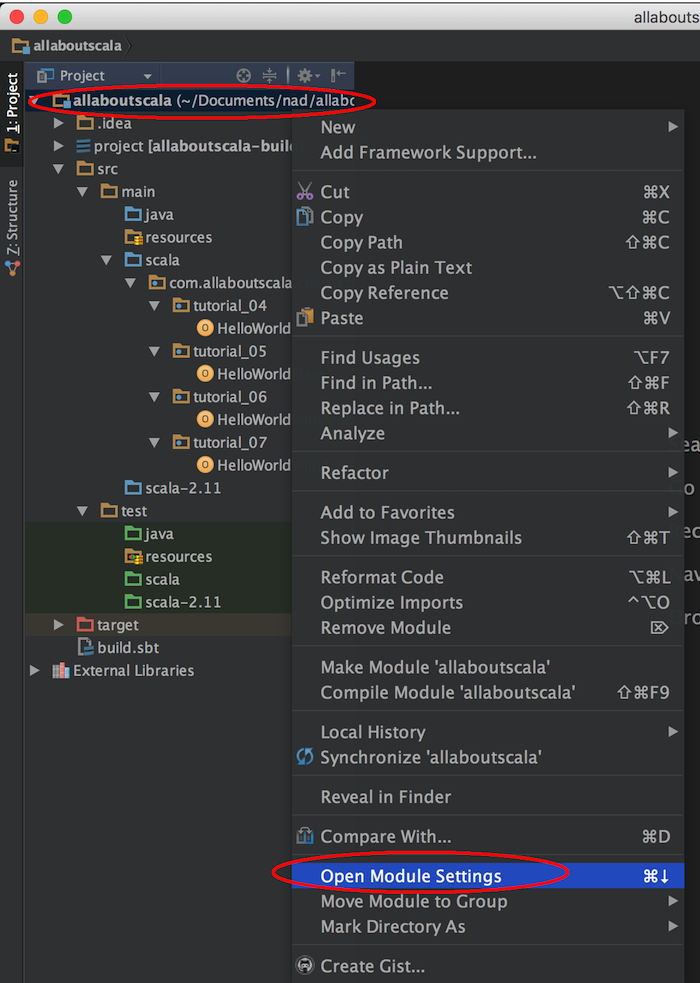Click the main resources folder icon

pos(133,237)
